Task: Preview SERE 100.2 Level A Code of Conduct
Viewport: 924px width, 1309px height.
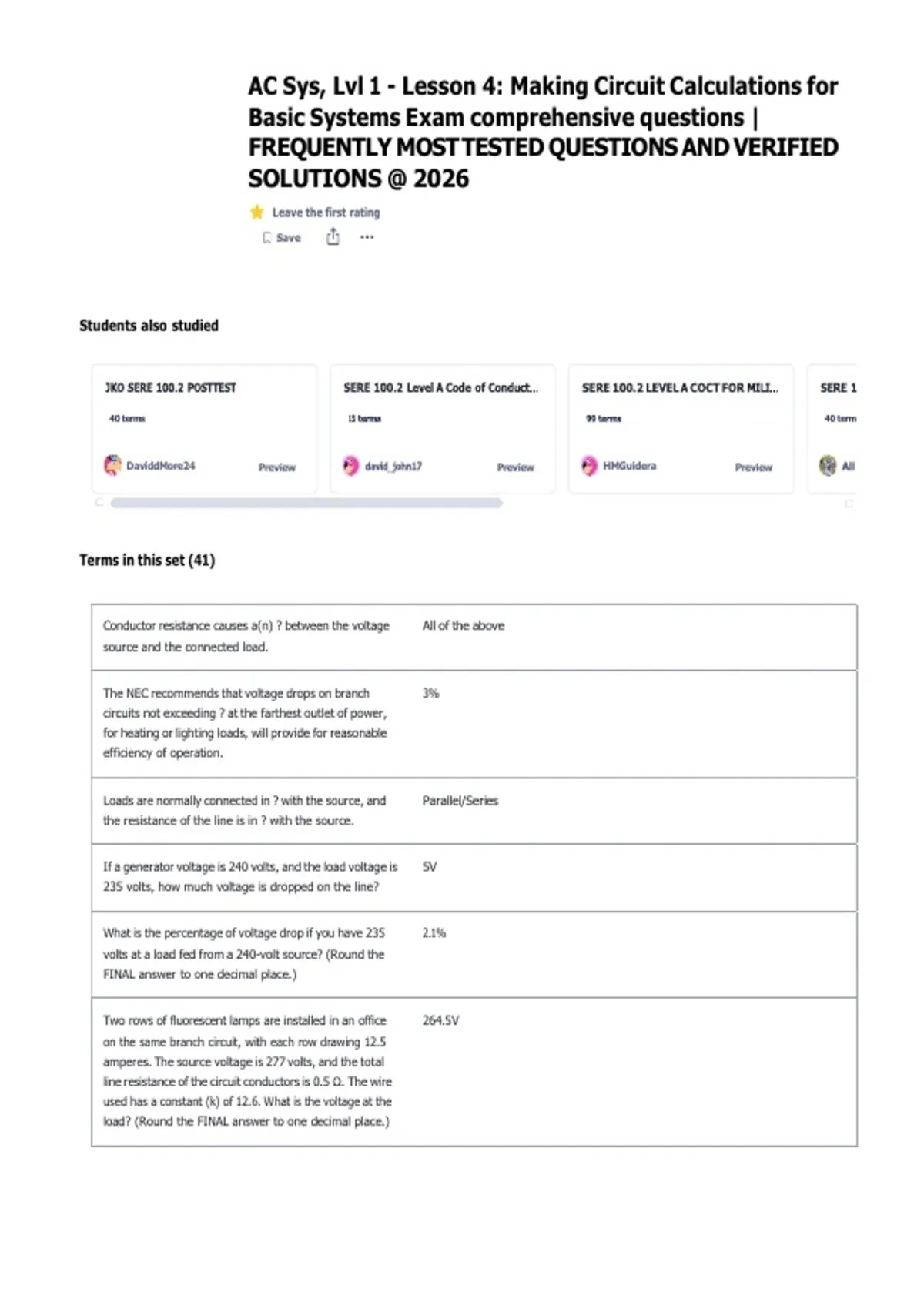Action: coord(515,467)
